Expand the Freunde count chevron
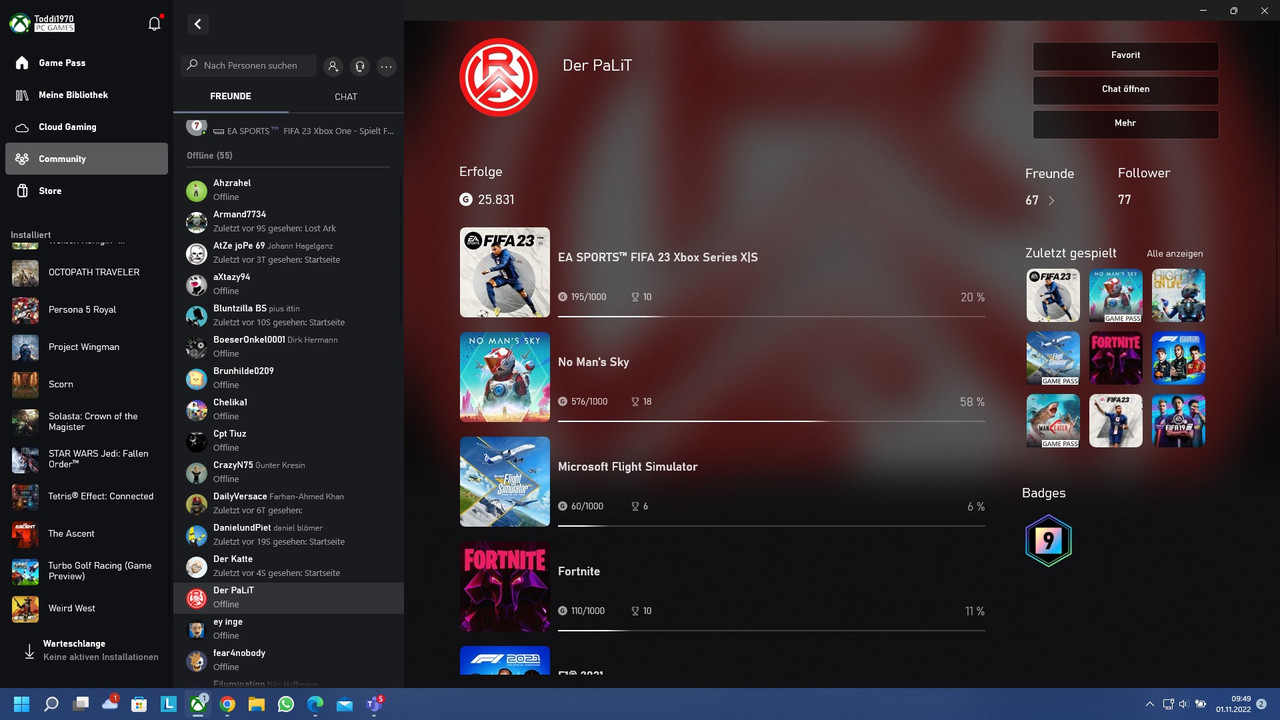The image size is (1280, 720). 1051,201
